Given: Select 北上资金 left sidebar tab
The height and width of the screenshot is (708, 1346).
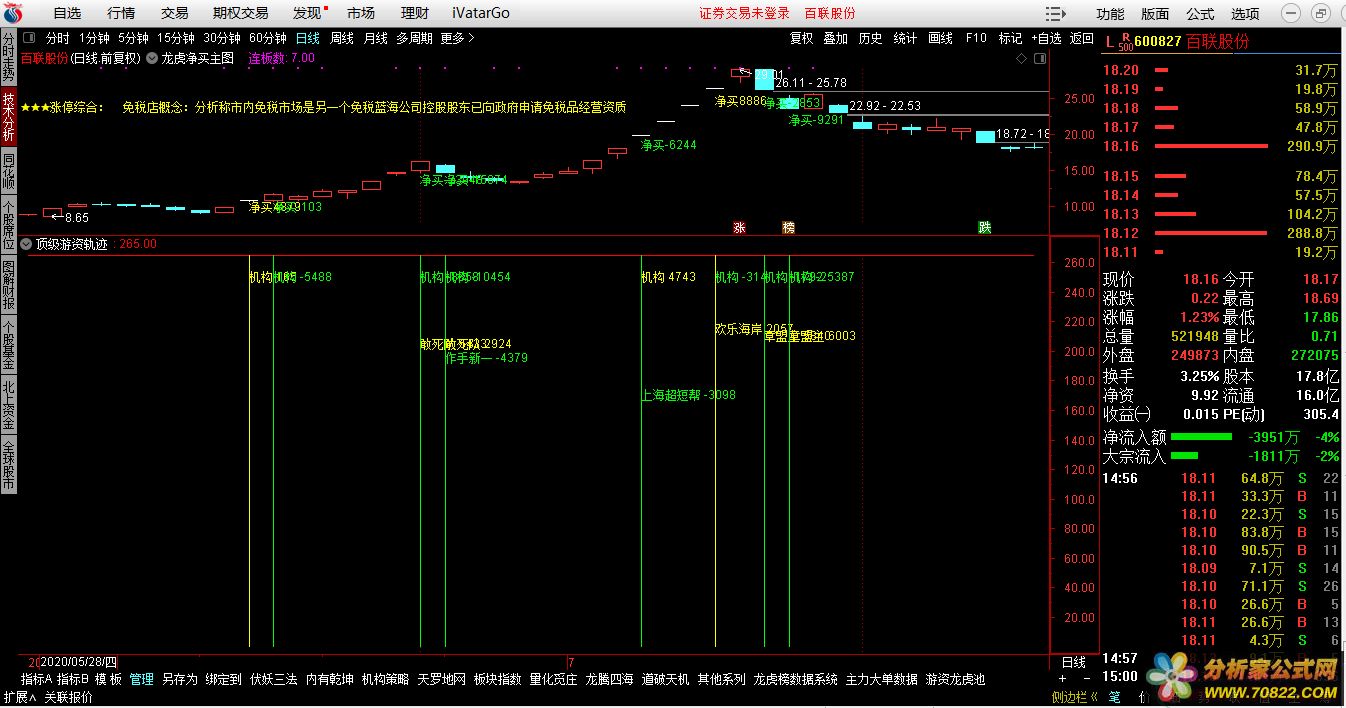Looking at the screenshot, I should point(8,404).
